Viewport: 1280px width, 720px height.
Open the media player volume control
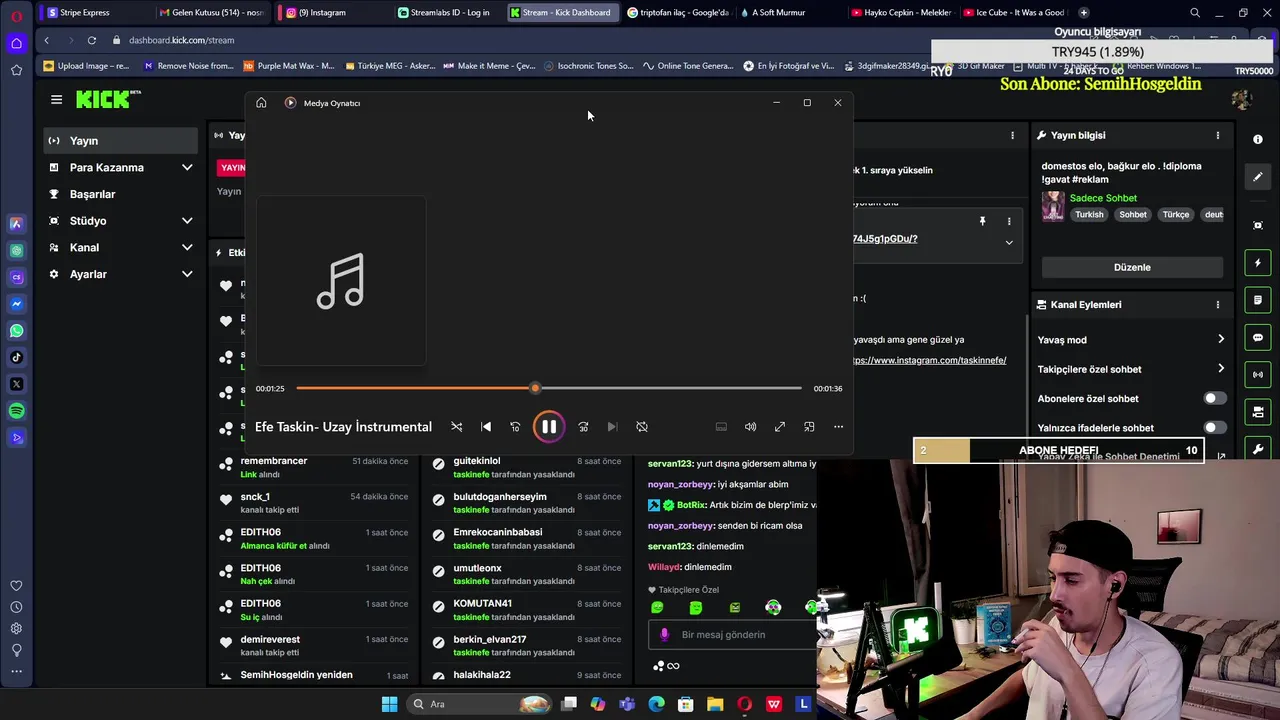pos(750,427)
